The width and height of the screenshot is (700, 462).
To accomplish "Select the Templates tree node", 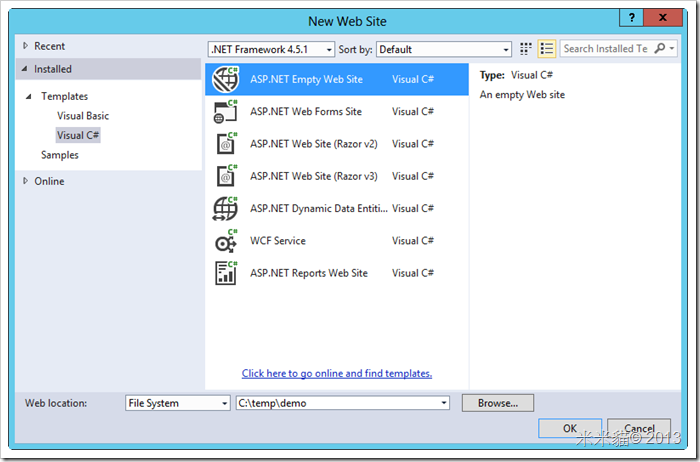I will [64, 96].
